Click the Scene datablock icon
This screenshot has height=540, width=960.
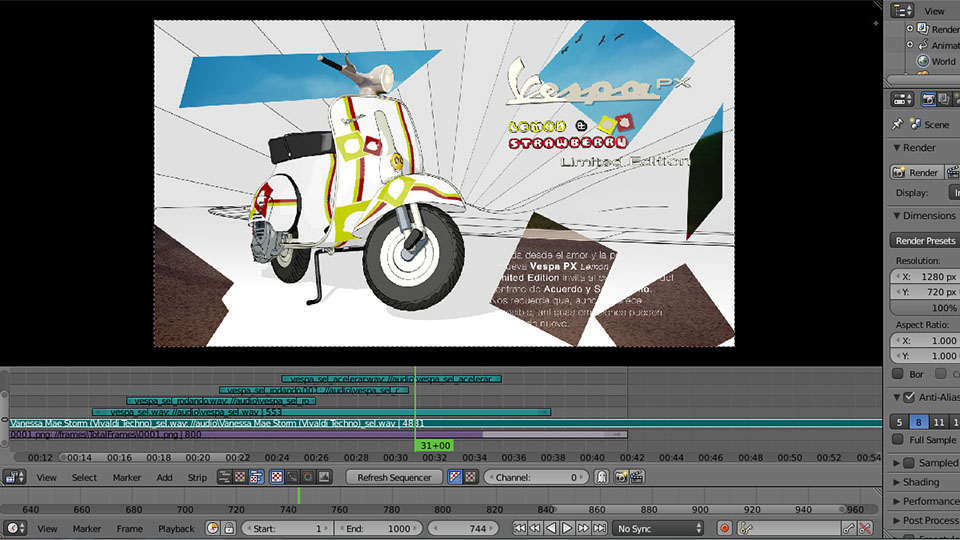pos(916,124)
